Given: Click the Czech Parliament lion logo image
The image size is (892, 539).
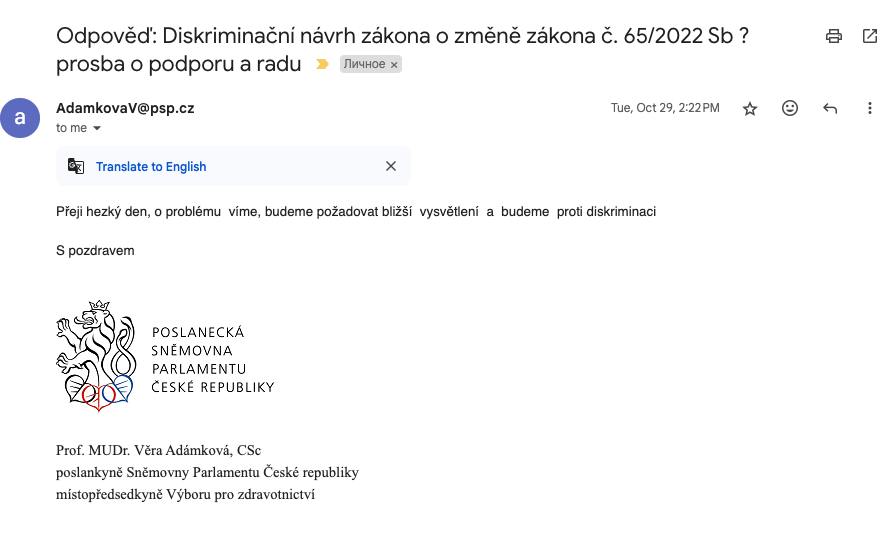Looking at the screenshot, I should click(x=165, y=355).
